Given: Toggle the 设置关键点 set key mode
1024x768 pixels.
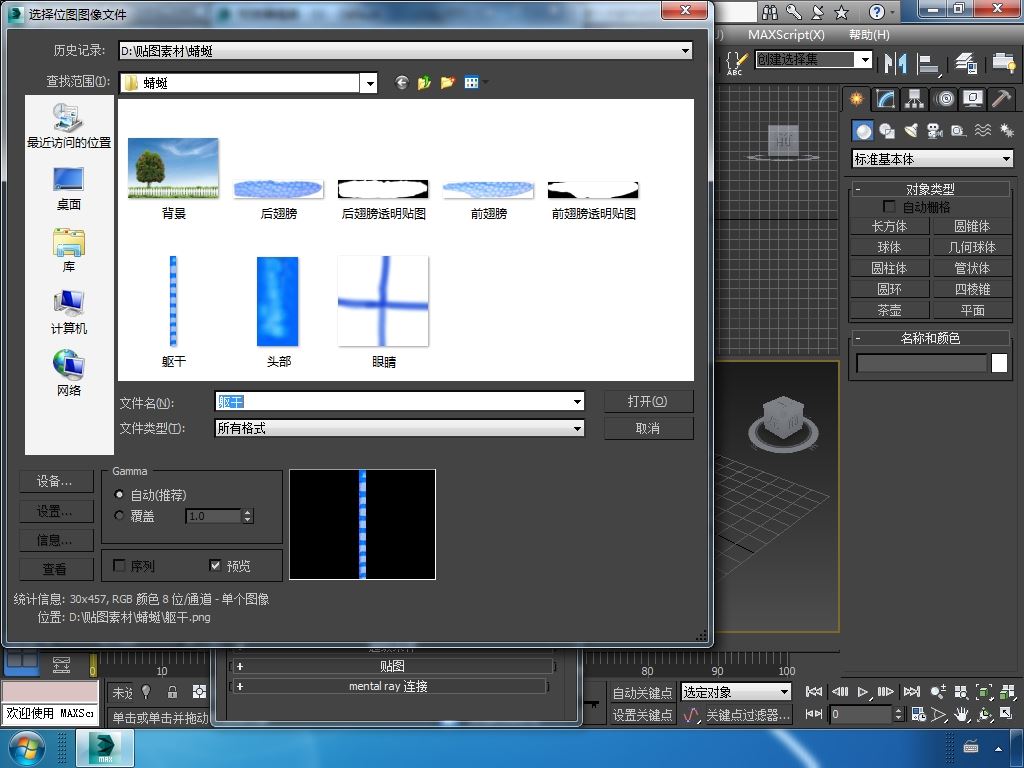Looking at the screenshot, I should (642, 715).
